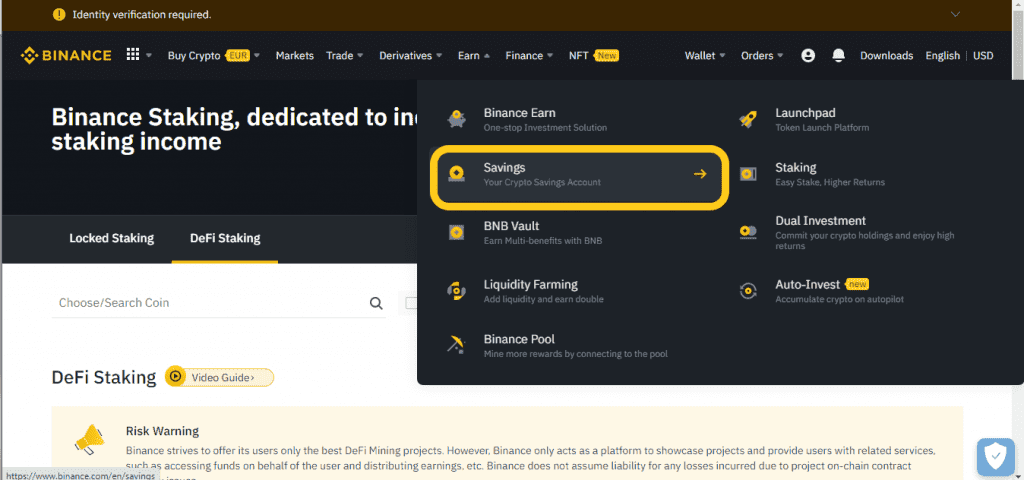
Task: Click the Risk Warning megaphone icon
Action: (x=89, y=439)
